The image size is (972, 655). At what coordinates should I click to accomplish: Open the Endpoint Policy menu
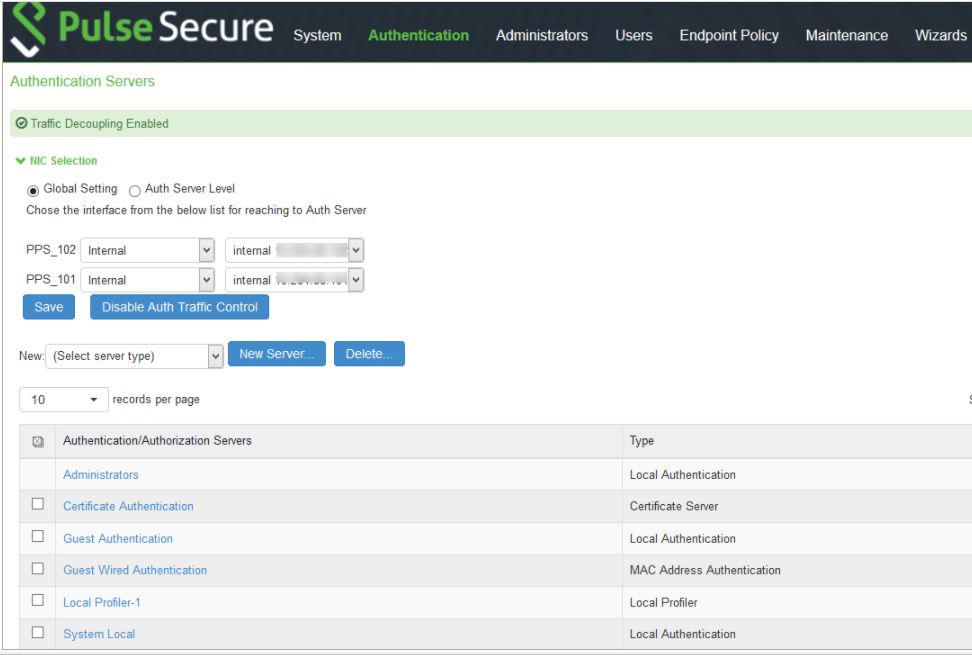click(x=729, y=35)
